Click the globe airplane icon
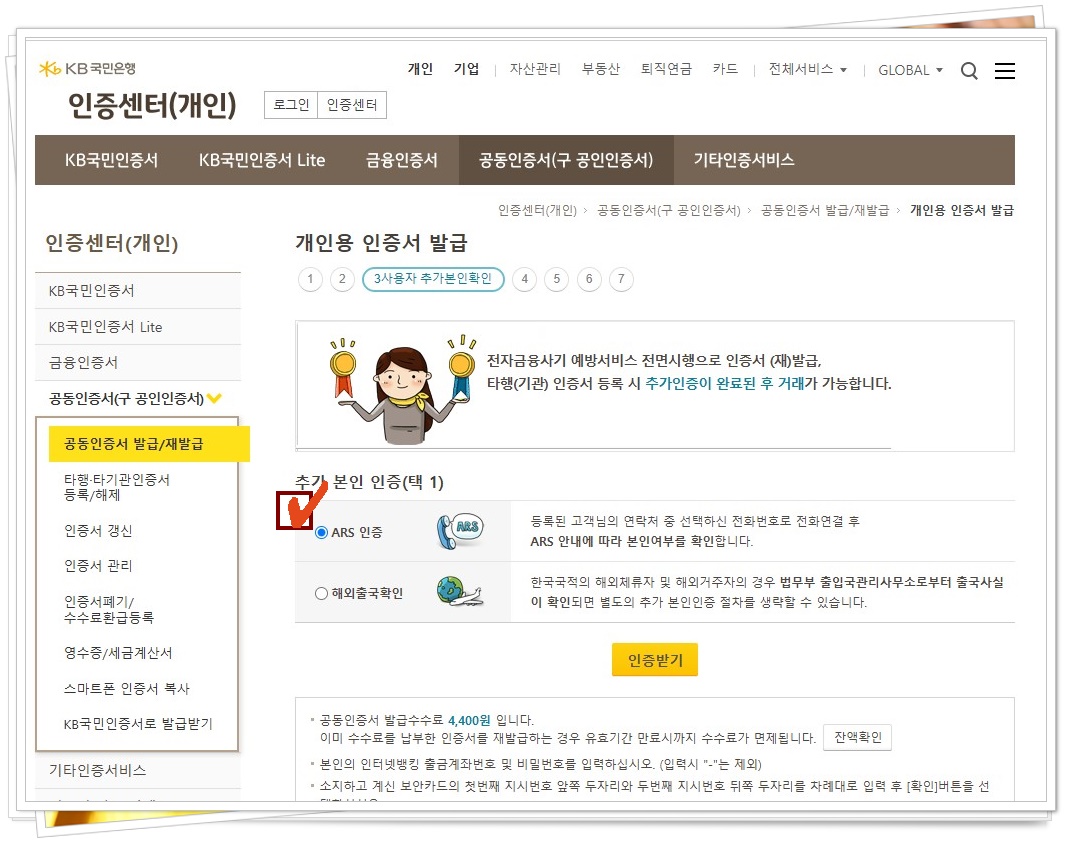This screenshot has width=1080, height=843. [459, 592]
